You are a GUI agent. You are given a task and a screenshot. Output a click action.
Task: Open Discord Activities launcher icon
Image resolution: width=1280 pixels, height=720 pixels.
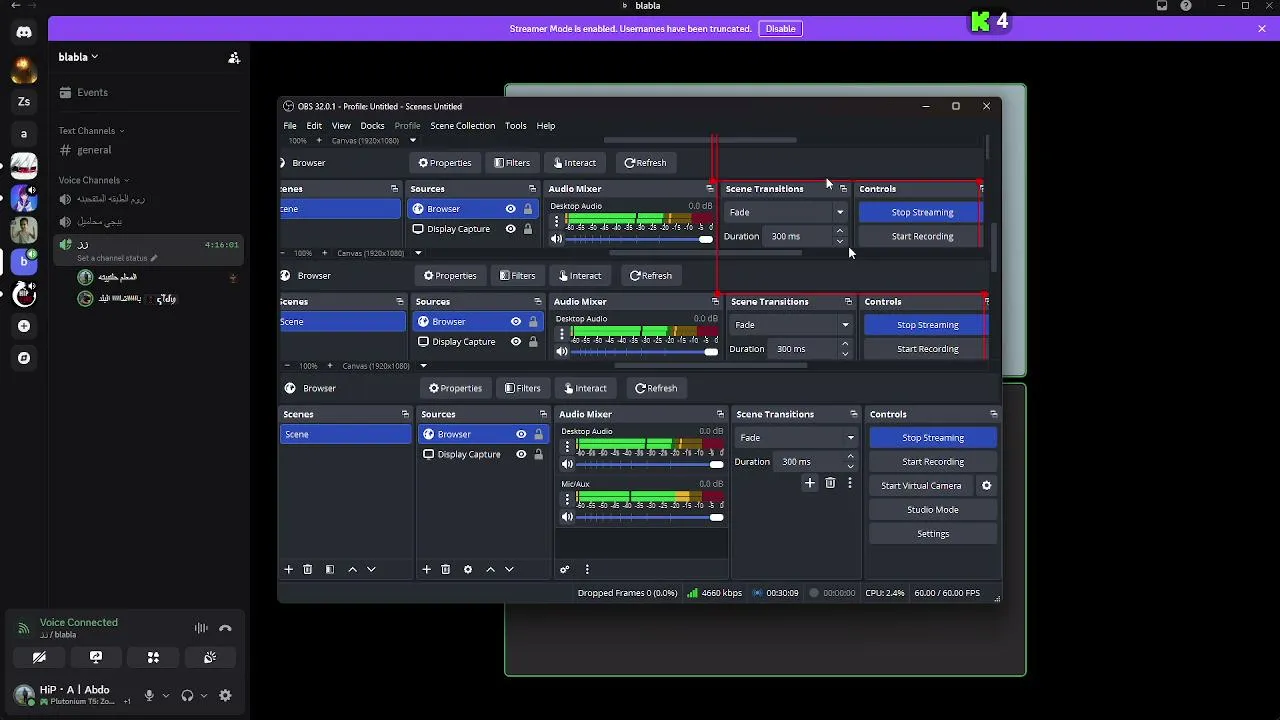tap(153, 657)
